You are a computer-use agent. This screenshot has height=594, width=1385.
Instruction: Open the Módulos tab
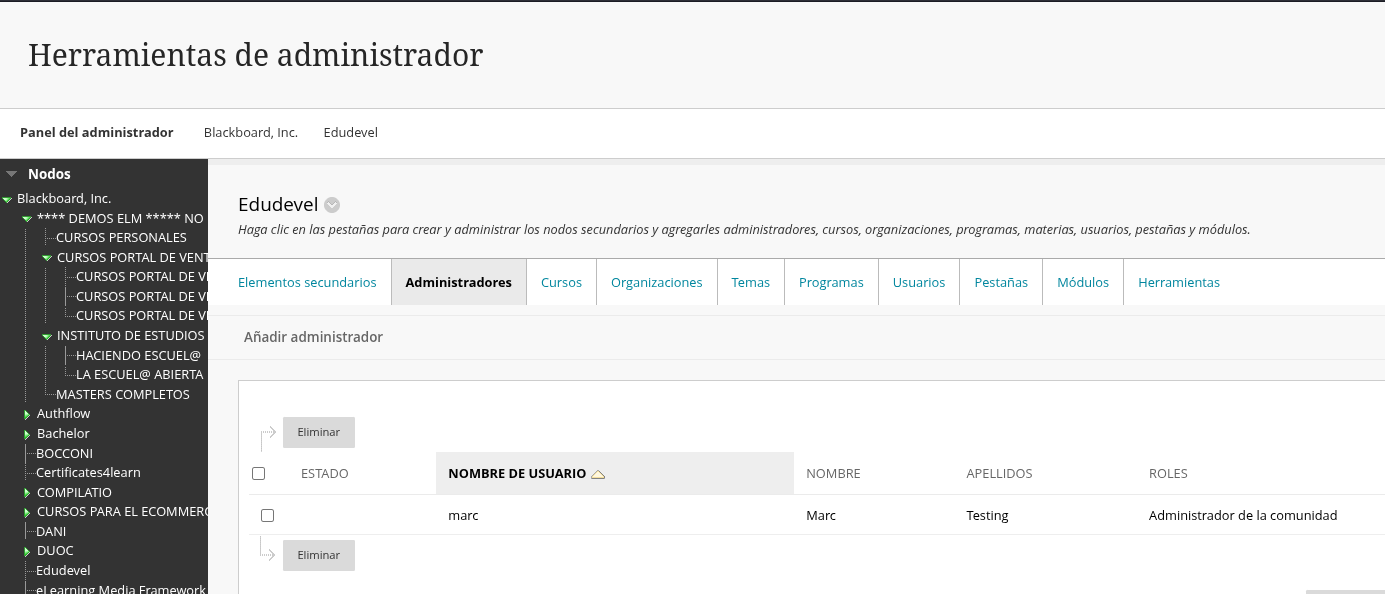tap(1083, 282)
